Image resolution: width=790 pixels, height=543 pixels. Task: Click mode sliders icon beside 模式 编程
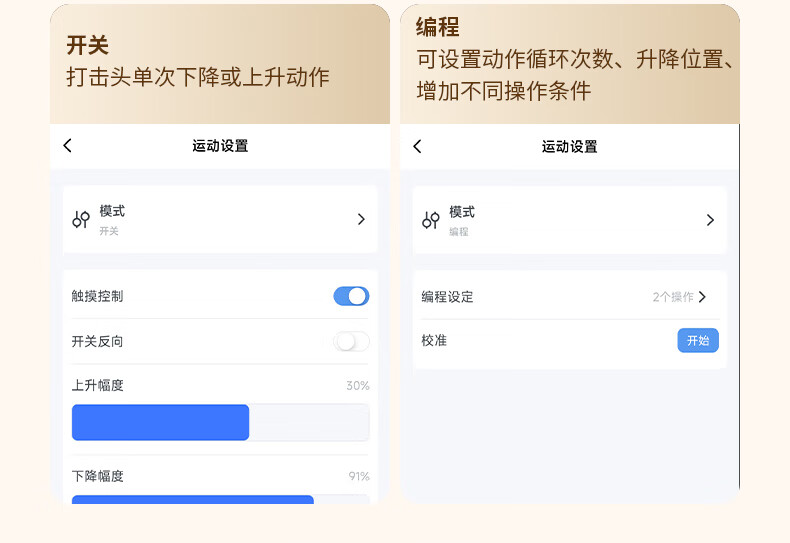click(431, 220)
